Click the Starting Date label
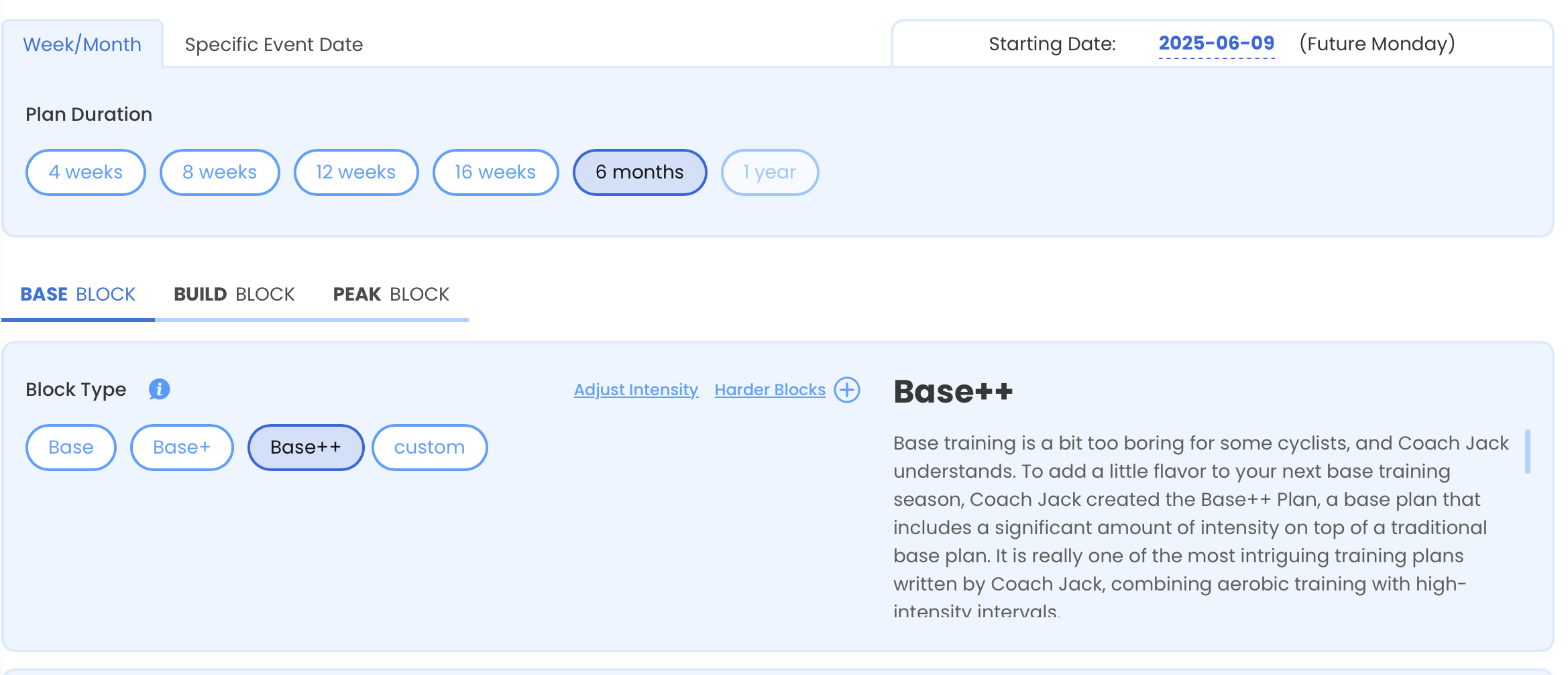This screenshot has width=1568, height=675. click(1052, 44)
